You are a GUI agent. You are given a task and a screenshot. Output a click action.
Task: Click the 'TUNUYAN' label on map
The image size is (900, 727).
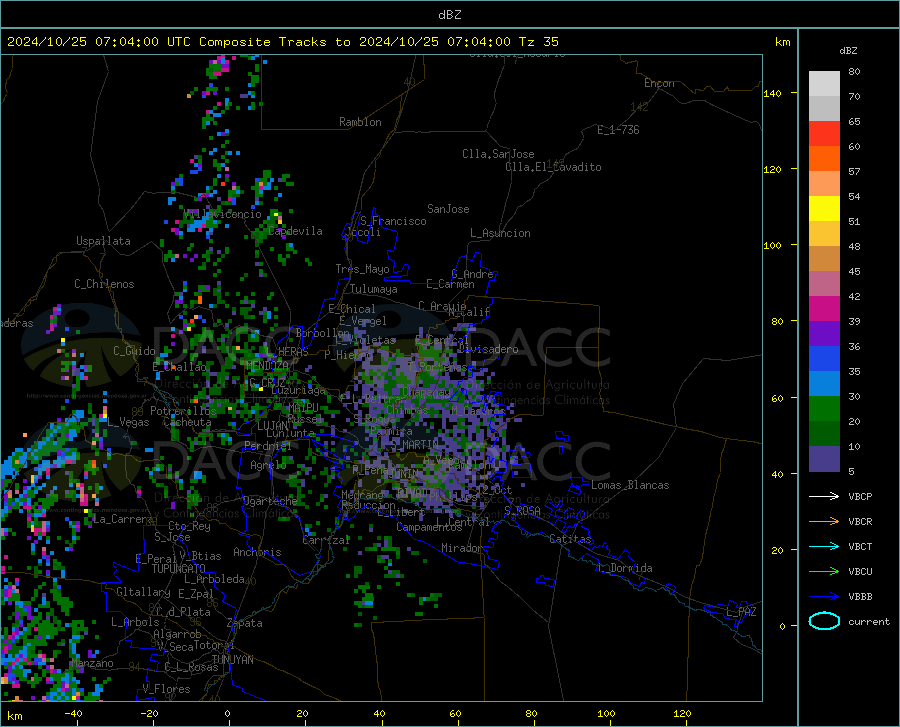coord(232,660)
